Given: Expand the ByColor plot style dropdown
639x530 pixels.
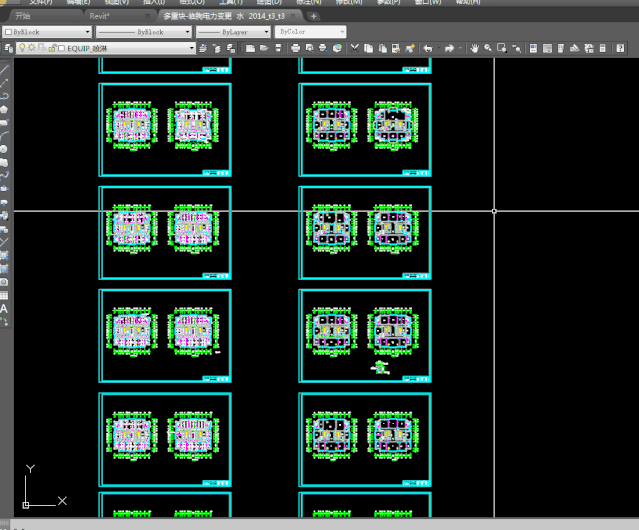Looking at the screenshot, I should tap(342, 32).
